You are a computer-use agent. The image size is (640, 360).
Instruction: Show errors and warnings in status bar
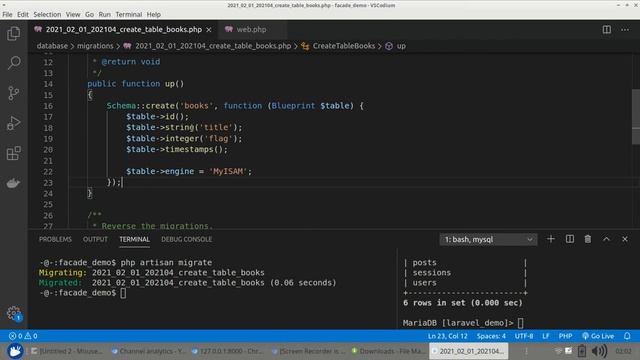(x=23, y=336)
